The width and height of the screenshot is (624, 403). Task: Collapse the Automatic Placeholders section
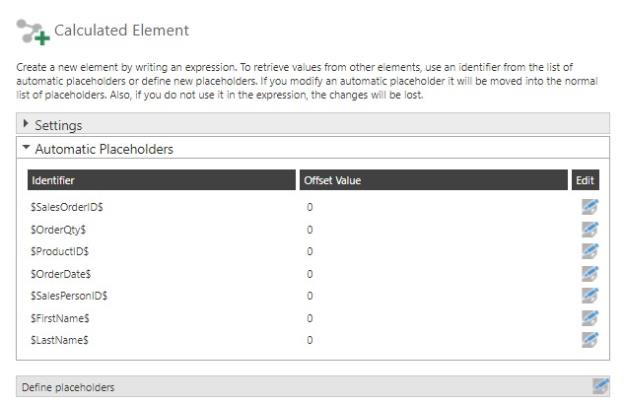pos(26,149)
